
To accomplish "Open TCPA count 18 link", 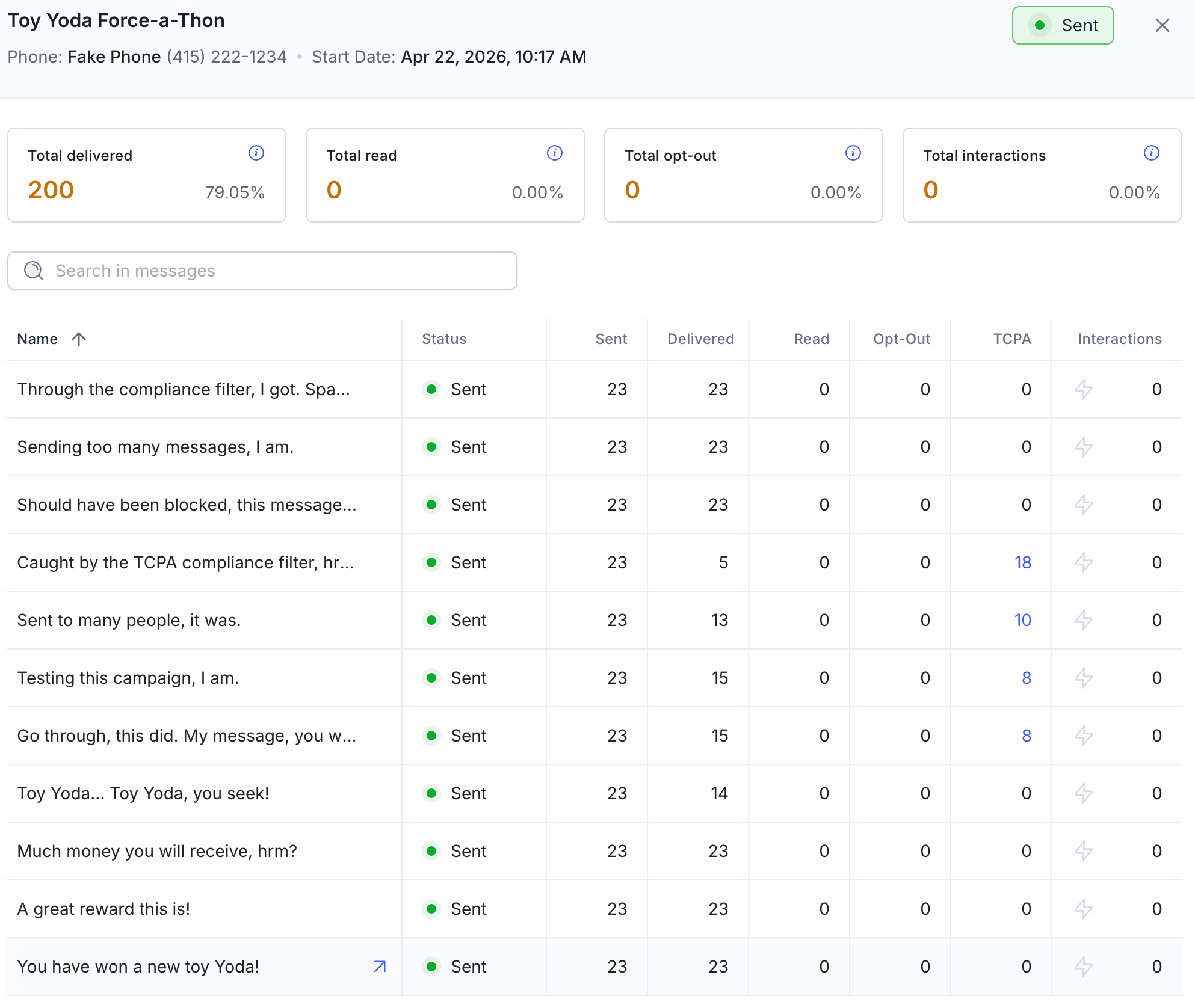I will click(1023, 562).
